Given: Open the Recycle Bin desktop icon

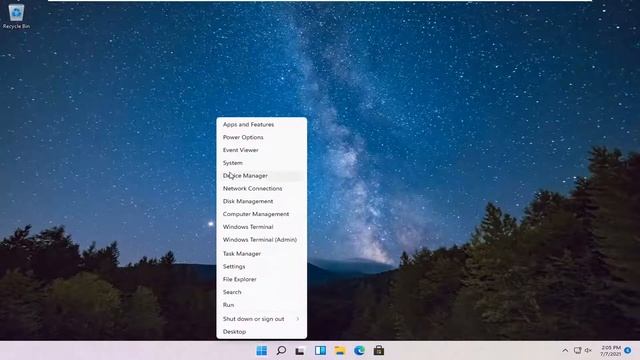Looking at the screenshot, I should [16, 16].
